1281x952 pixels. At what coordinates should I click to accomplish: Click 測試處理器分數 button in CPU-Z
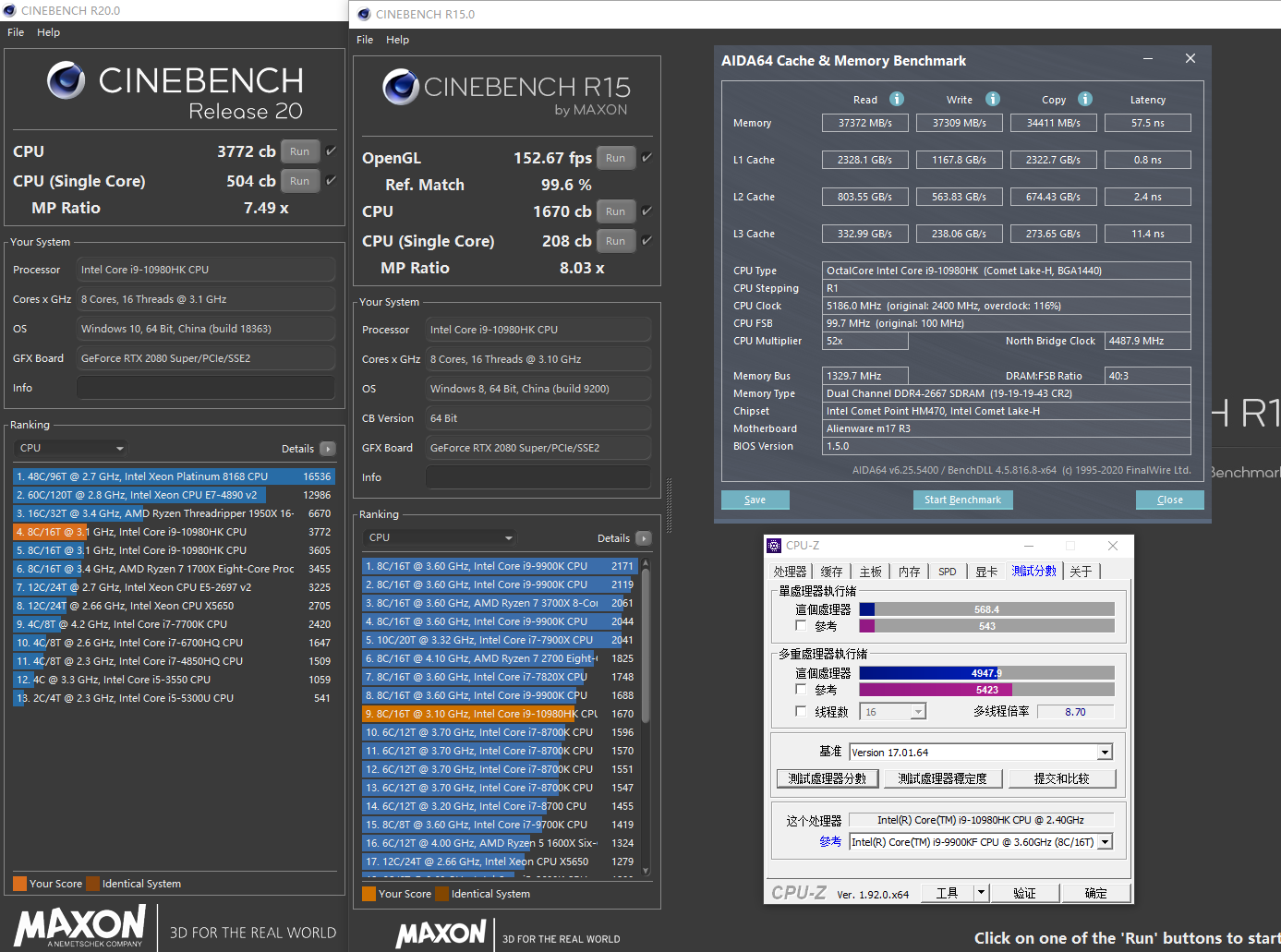tap(828, 778)
